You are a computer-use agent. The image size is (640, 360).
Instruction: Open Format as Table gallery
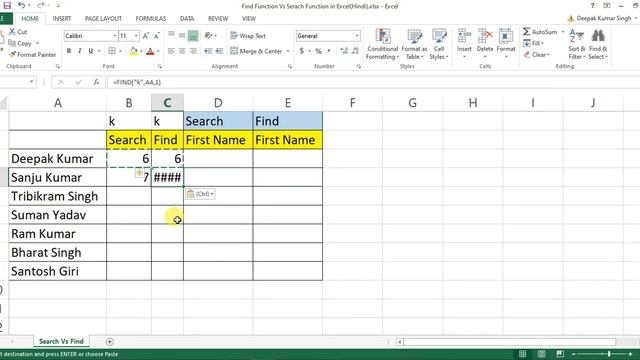(x=414, y=44)
